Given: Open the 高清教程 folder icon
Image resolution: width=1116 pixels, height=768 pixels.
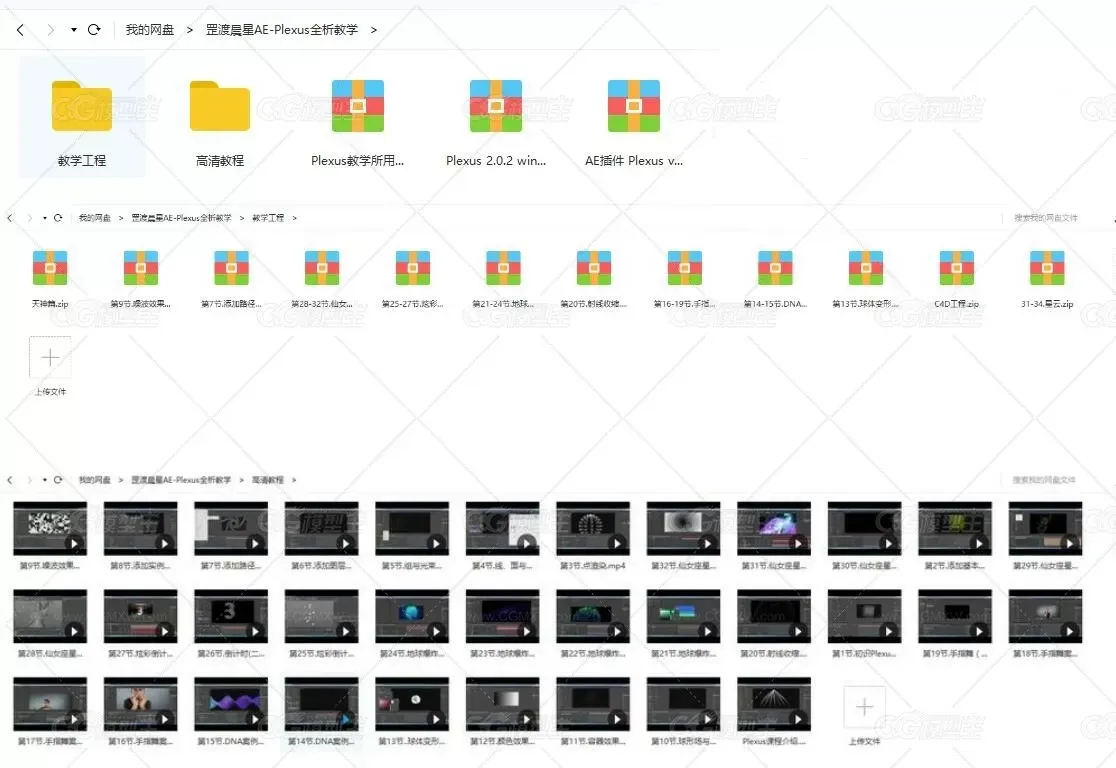Looking at the screenshot, I should [x=220, y=106].
